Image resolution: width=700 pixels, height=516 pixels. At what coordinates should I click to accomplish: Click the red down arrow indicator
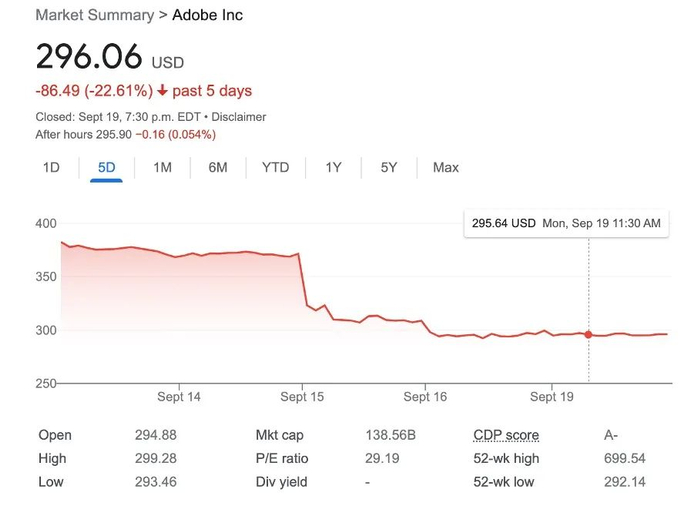[x=163, y=91]
